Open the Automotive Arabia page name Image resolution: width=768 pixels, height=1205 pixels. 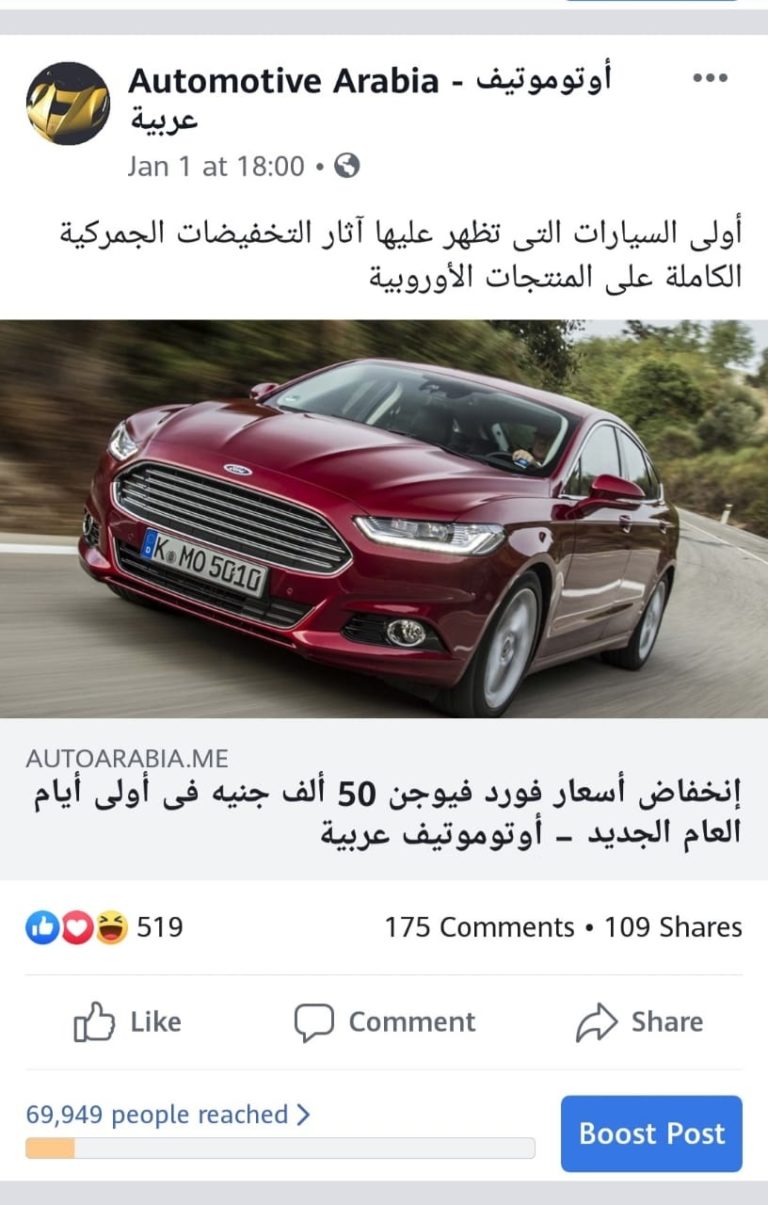point(371,99)
